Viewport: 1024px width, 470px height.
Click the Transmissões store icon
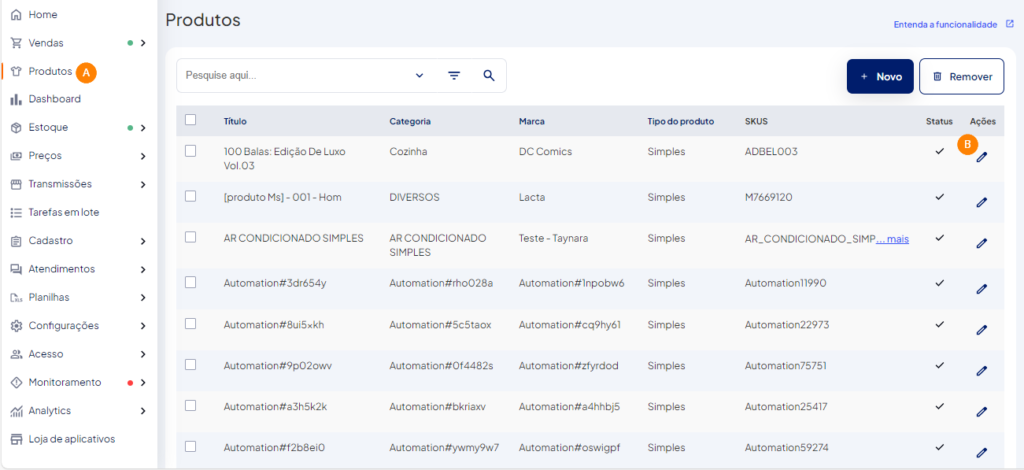click(x=17, y=184)
